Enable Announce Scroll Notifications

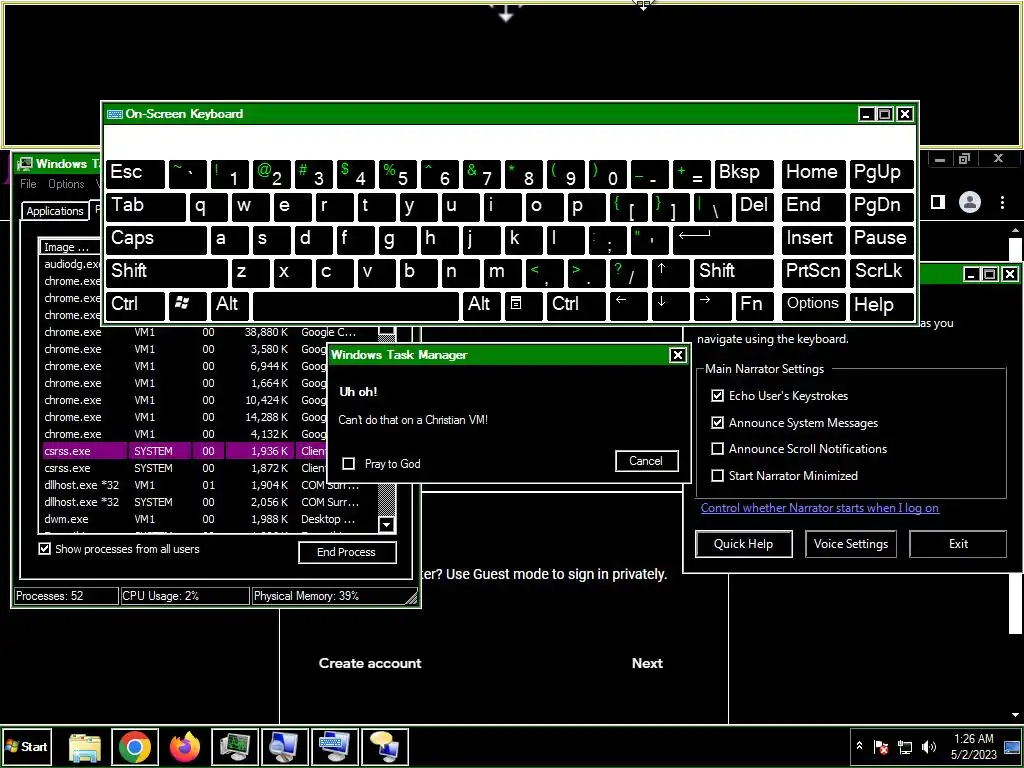[717, 449]
